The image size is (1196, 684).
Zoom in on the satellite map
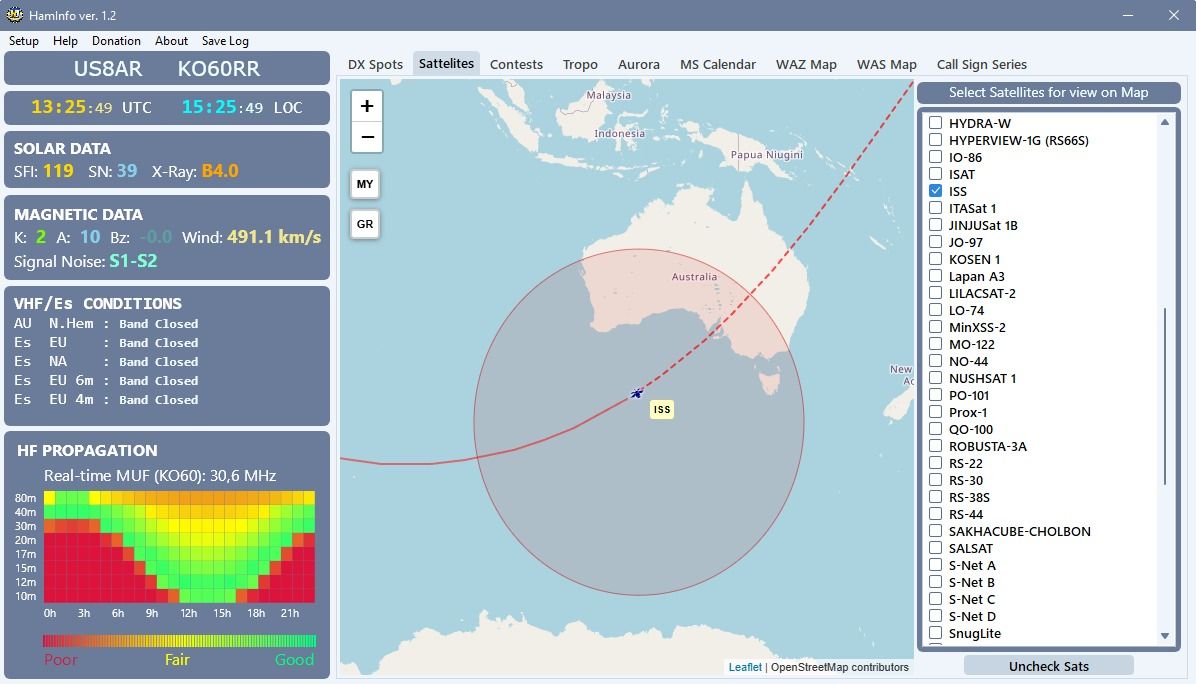pos(367,106)
